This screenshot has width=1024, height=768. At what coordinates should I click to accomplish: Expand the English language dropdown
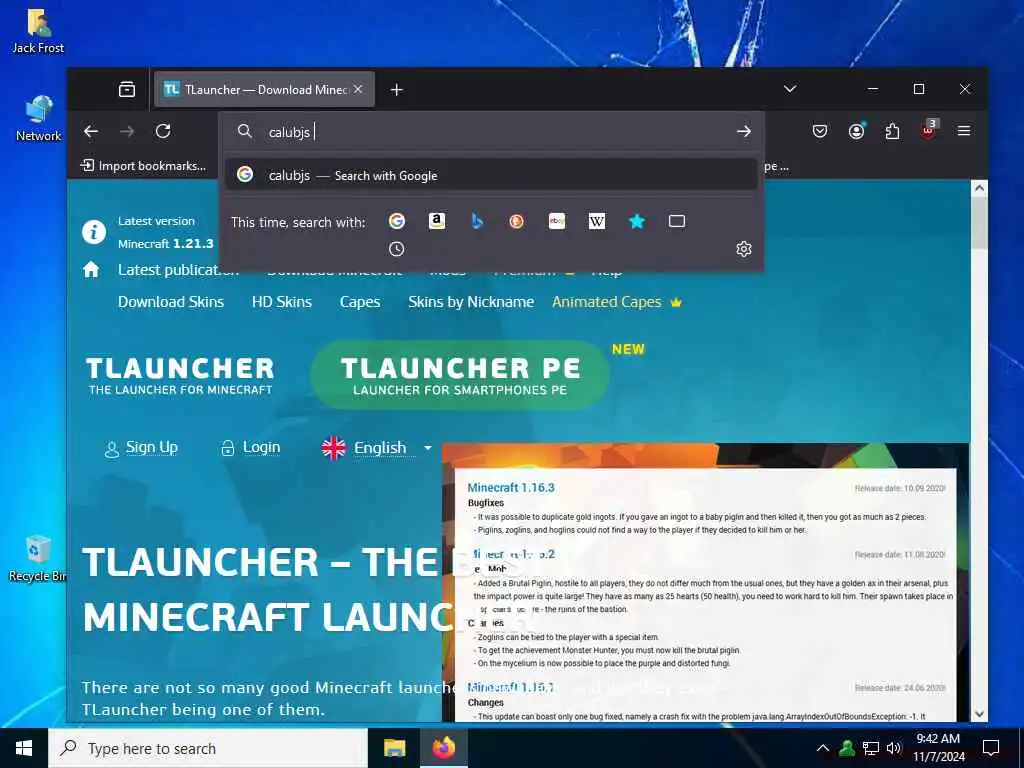click(377, 448)
